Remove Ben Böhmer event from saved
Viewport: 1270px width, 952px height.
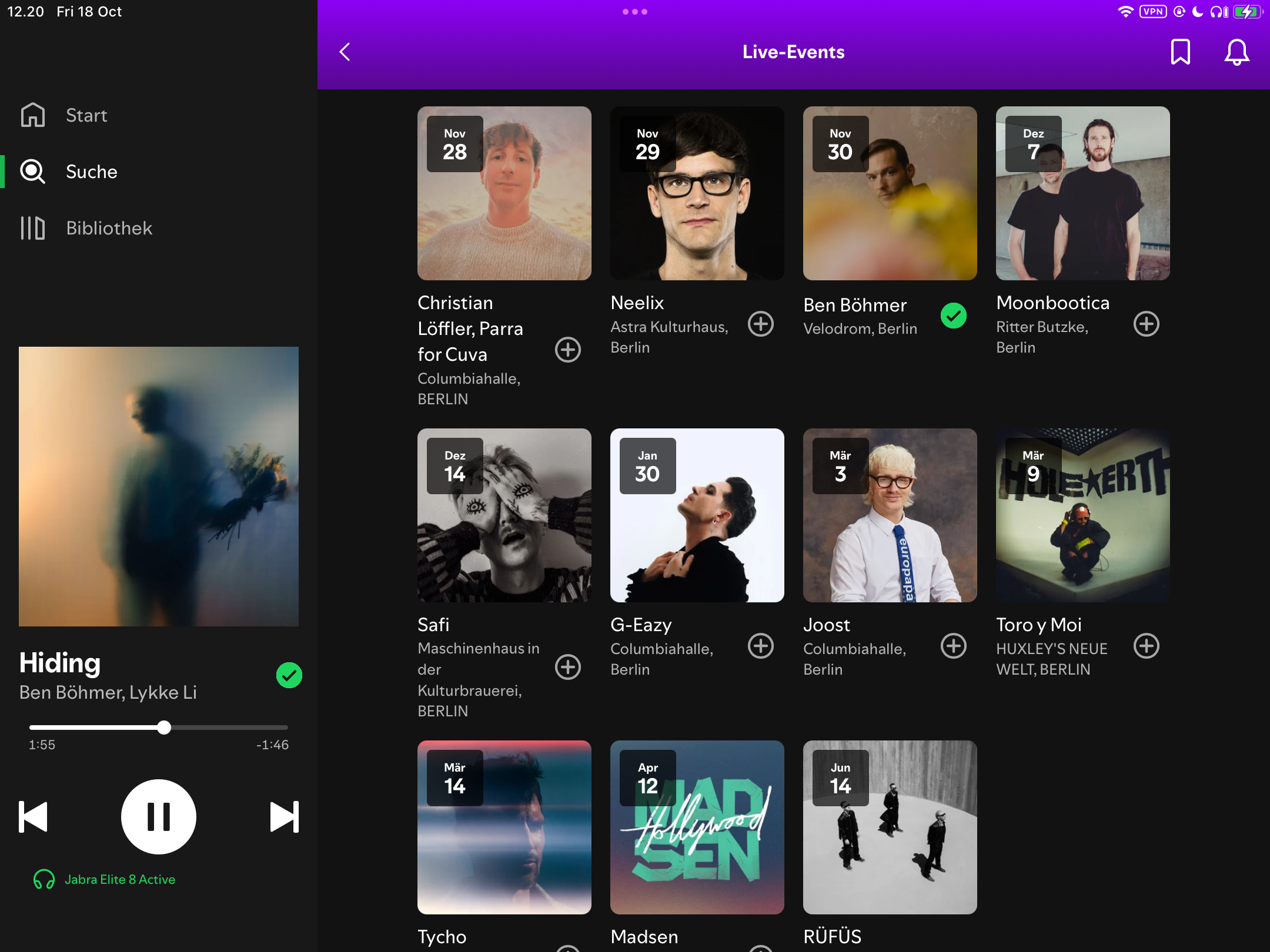click(954, 316)
